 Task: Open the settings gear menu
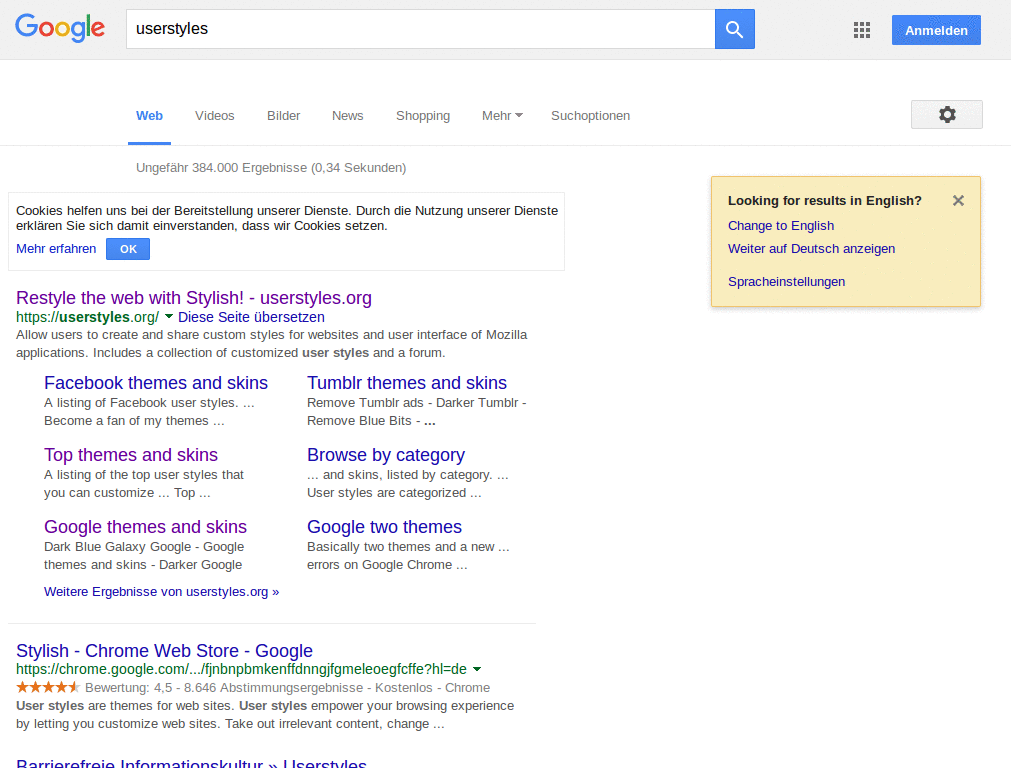pyautogui.click(x=947, y=114)
